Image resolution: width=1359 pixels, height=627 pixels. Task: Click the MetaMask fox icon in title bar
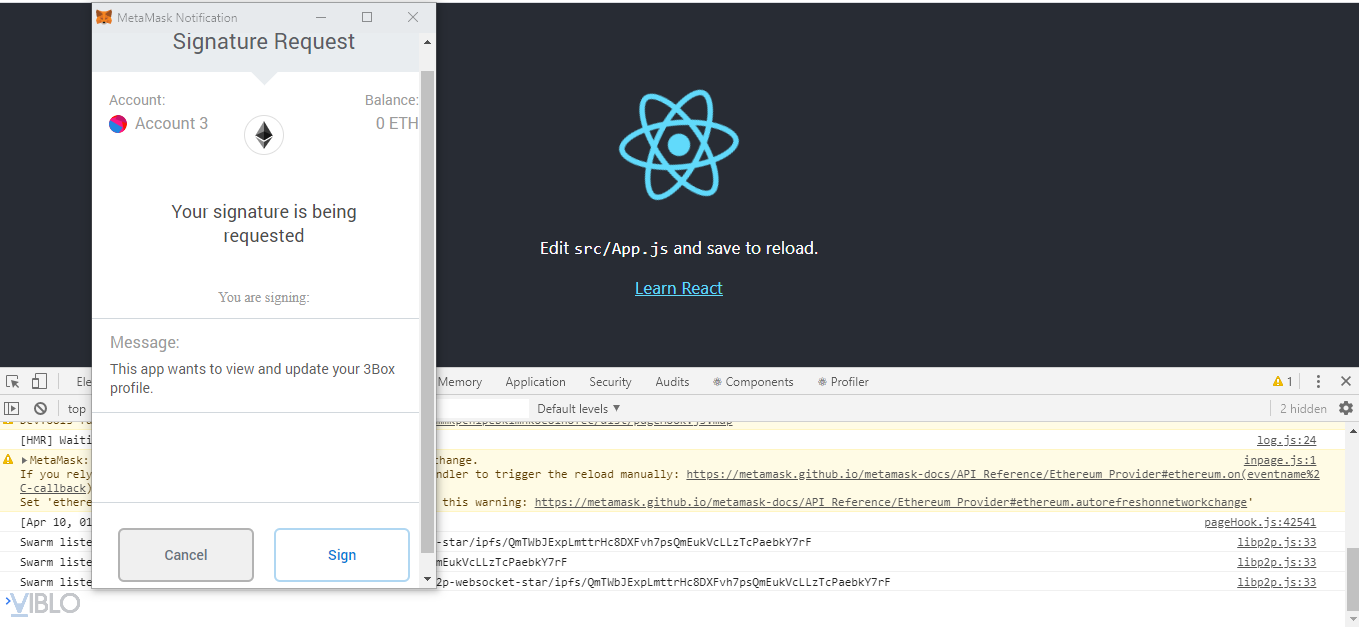[104, 17]
